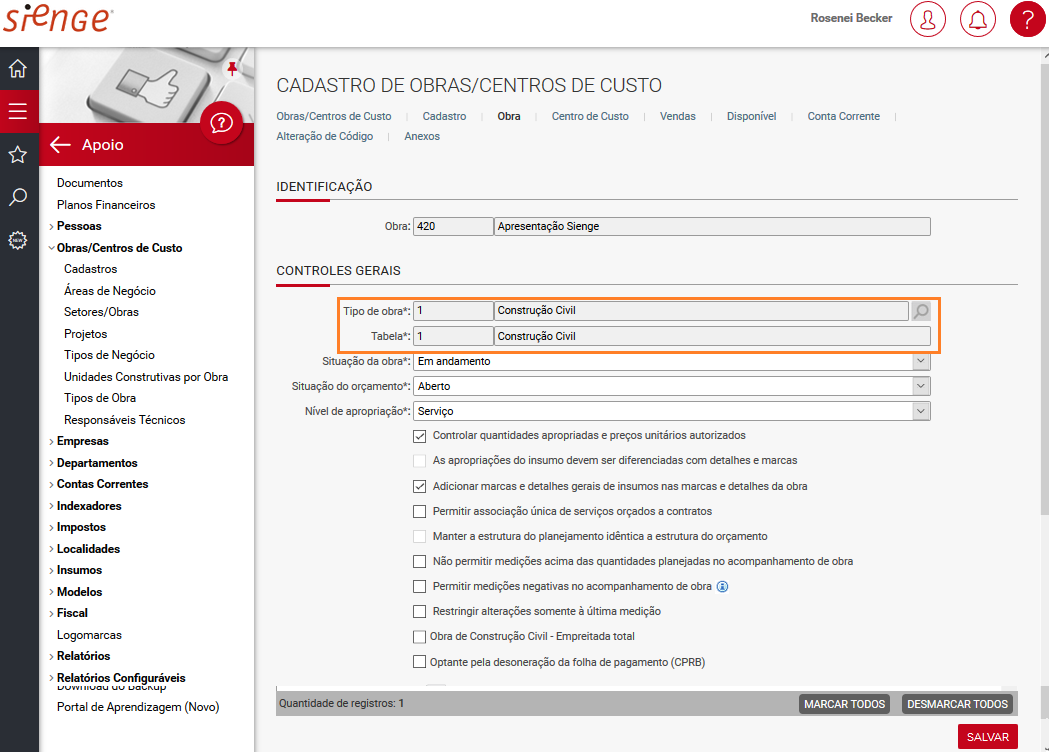Viewport: 1049px width, 754px height.
Task: Toggle Adicionar marcas e detalhes gerais checkbox
Action: pos(419,487)
